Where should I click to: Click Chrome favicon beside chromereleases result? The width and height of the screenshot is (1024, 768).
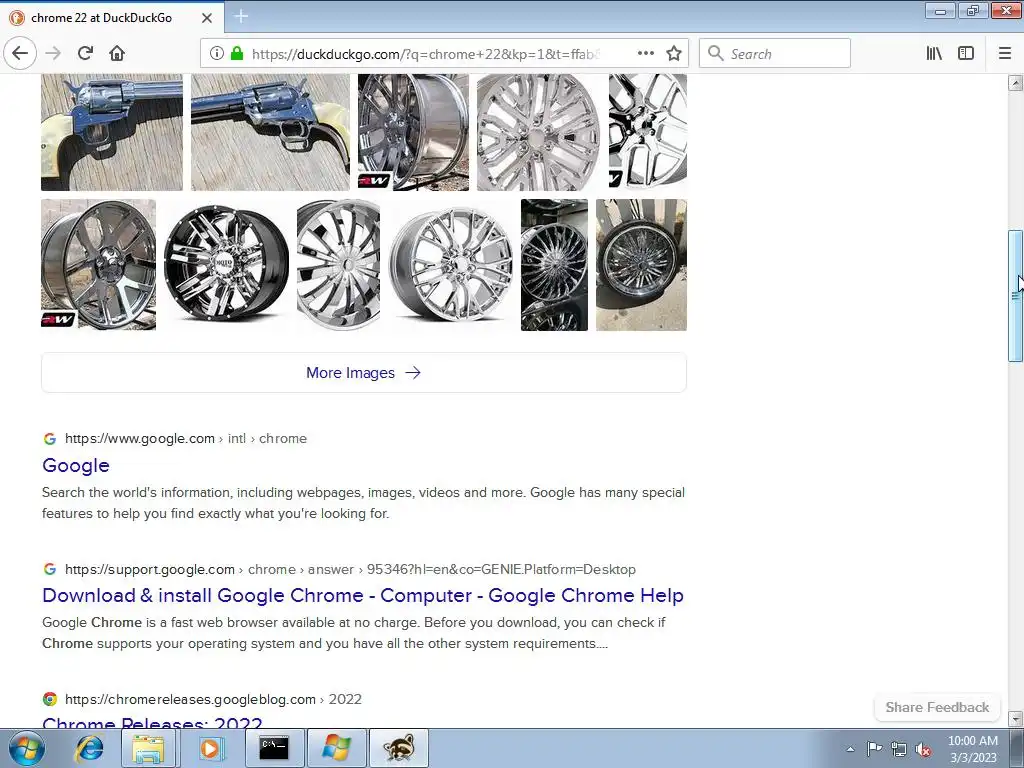click(50, 699)
